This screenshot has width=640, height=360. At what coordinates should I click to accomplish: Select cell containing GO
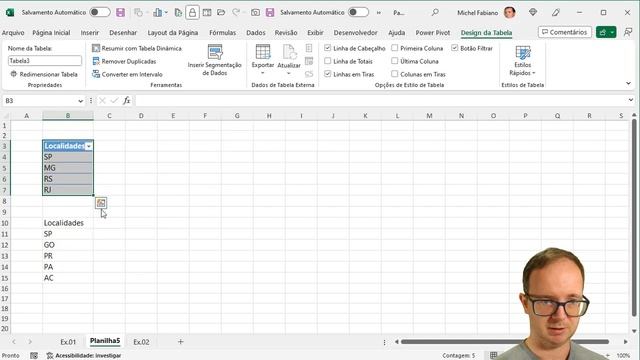tap(68, 245)
